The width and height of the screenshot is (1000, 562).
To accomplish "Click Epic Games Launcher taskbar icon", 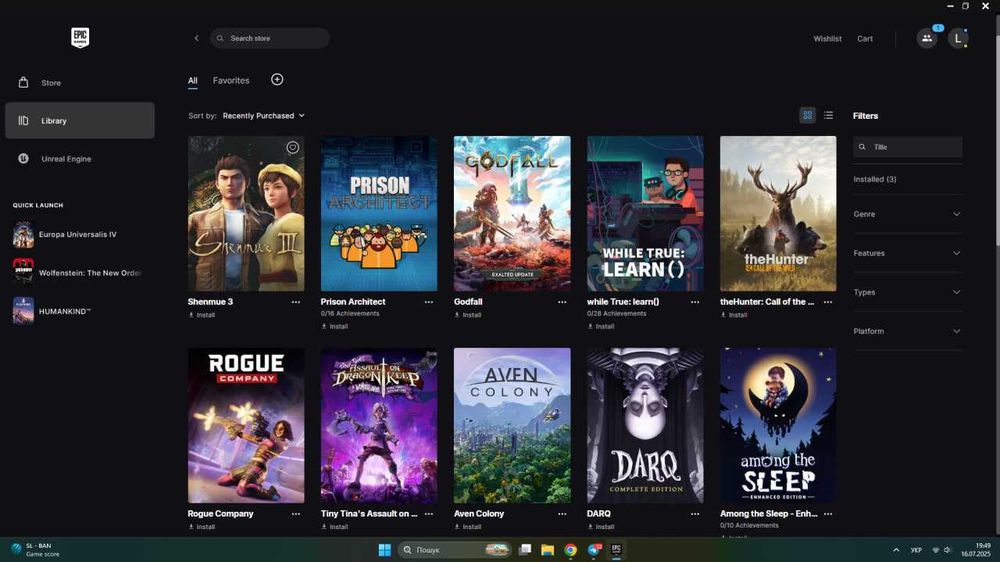I will [617, 550].
